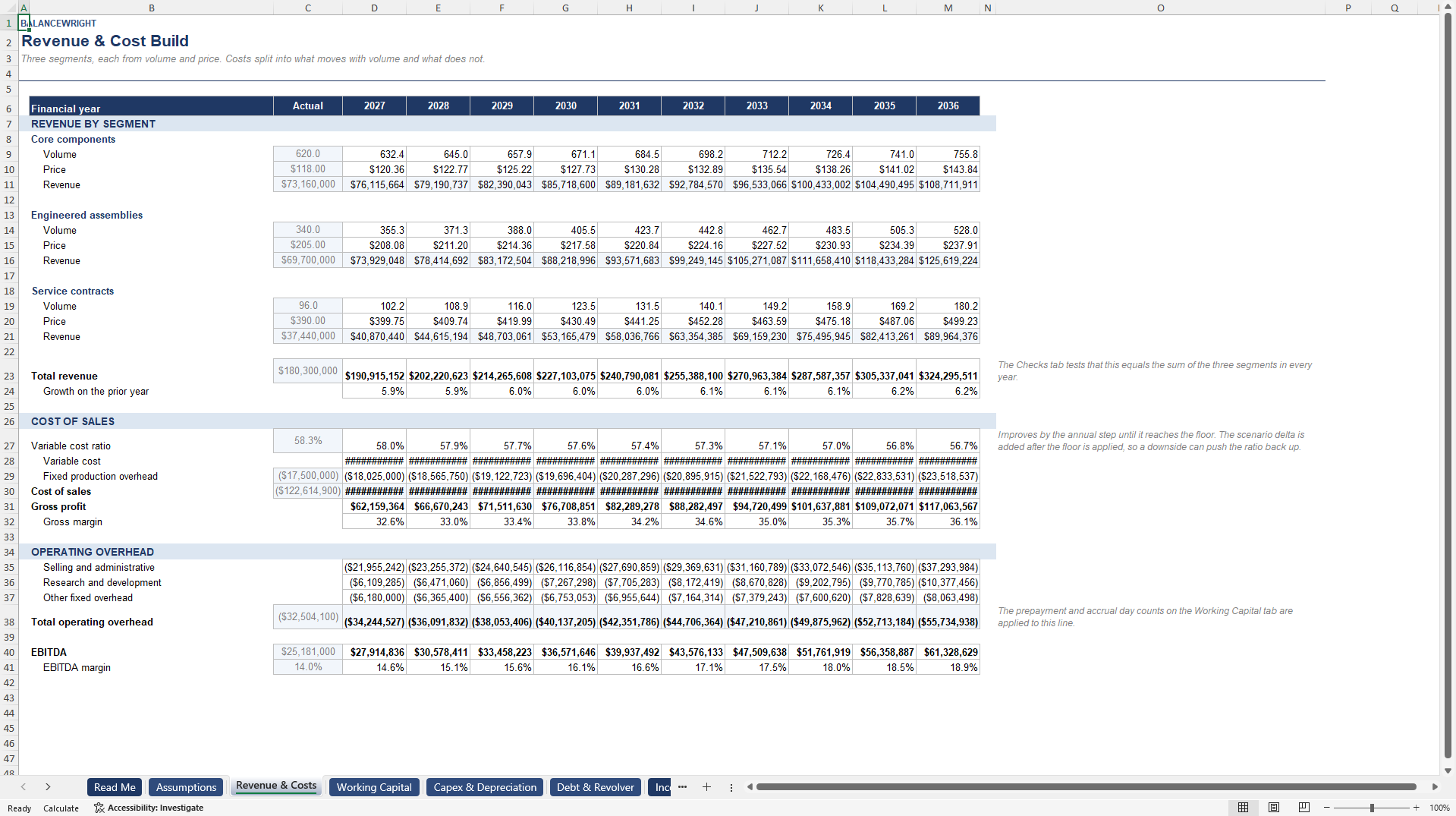Screen dimensions: 1456x816
Task: Select column O header
Action: coord(1160,8)
